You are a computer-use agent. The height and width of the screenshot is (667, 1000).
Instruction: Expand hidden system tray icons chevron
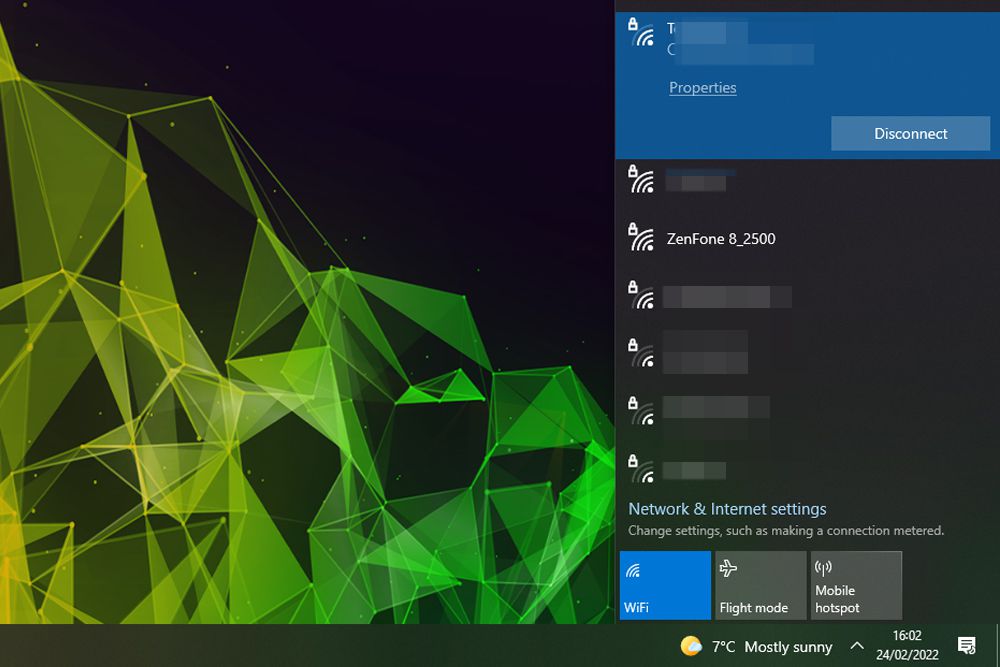[x=857, y=646]
